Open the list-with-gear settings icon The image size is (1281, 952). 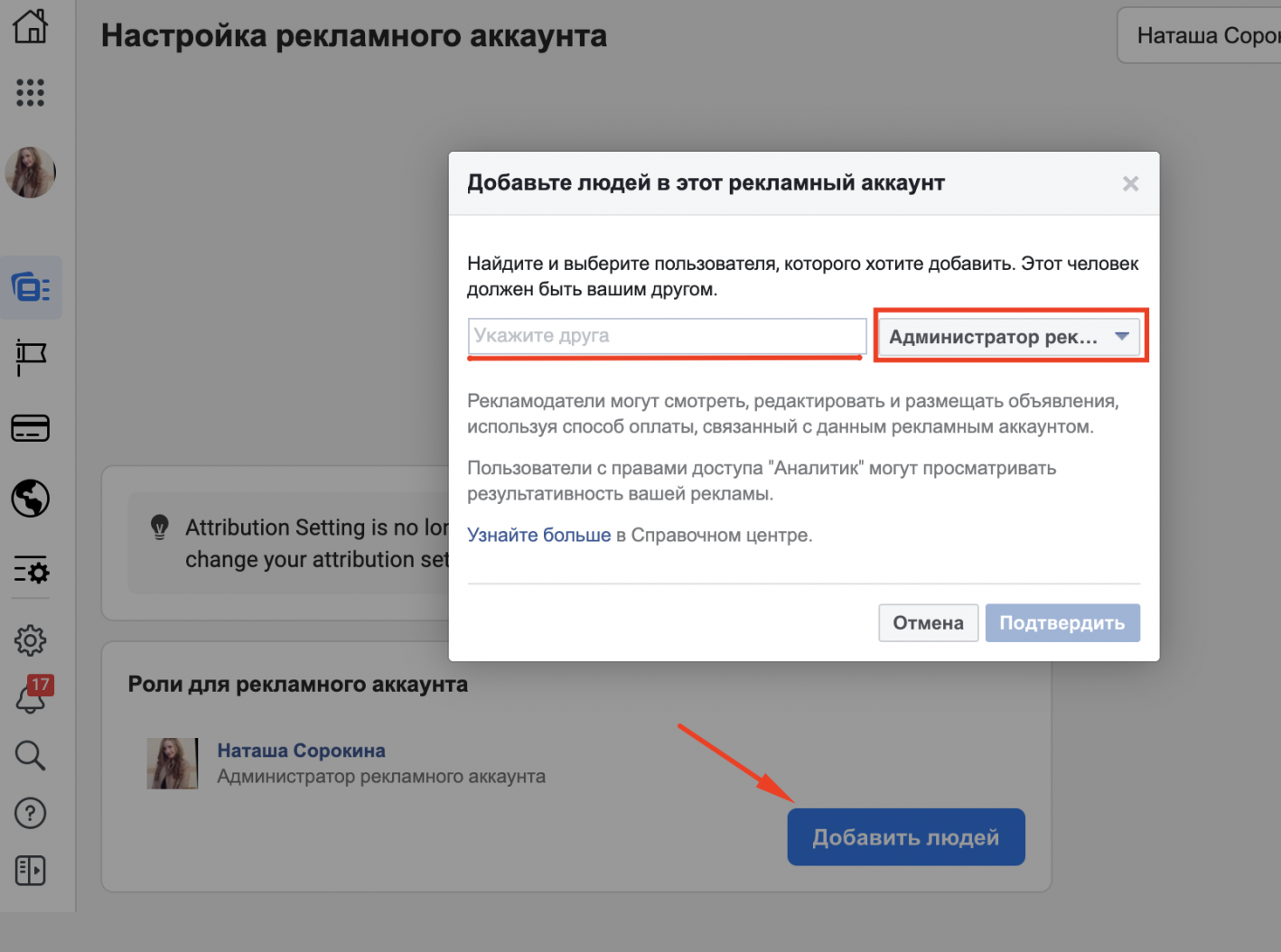pyautogui.click(x=31, y=570)
